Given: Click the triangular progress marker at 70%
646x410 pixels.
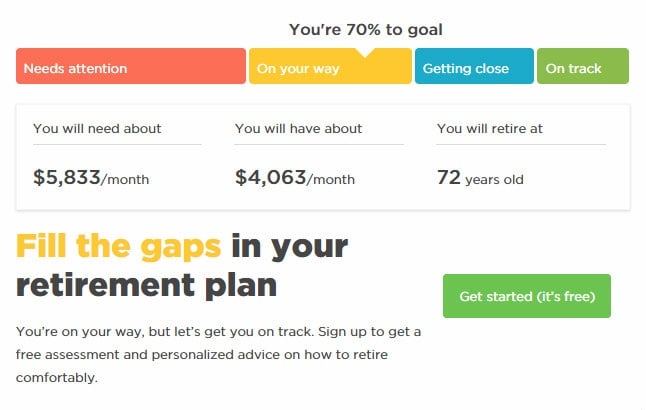Looking at the screenshot, I should pyautogui.click(x=365, y=52).
